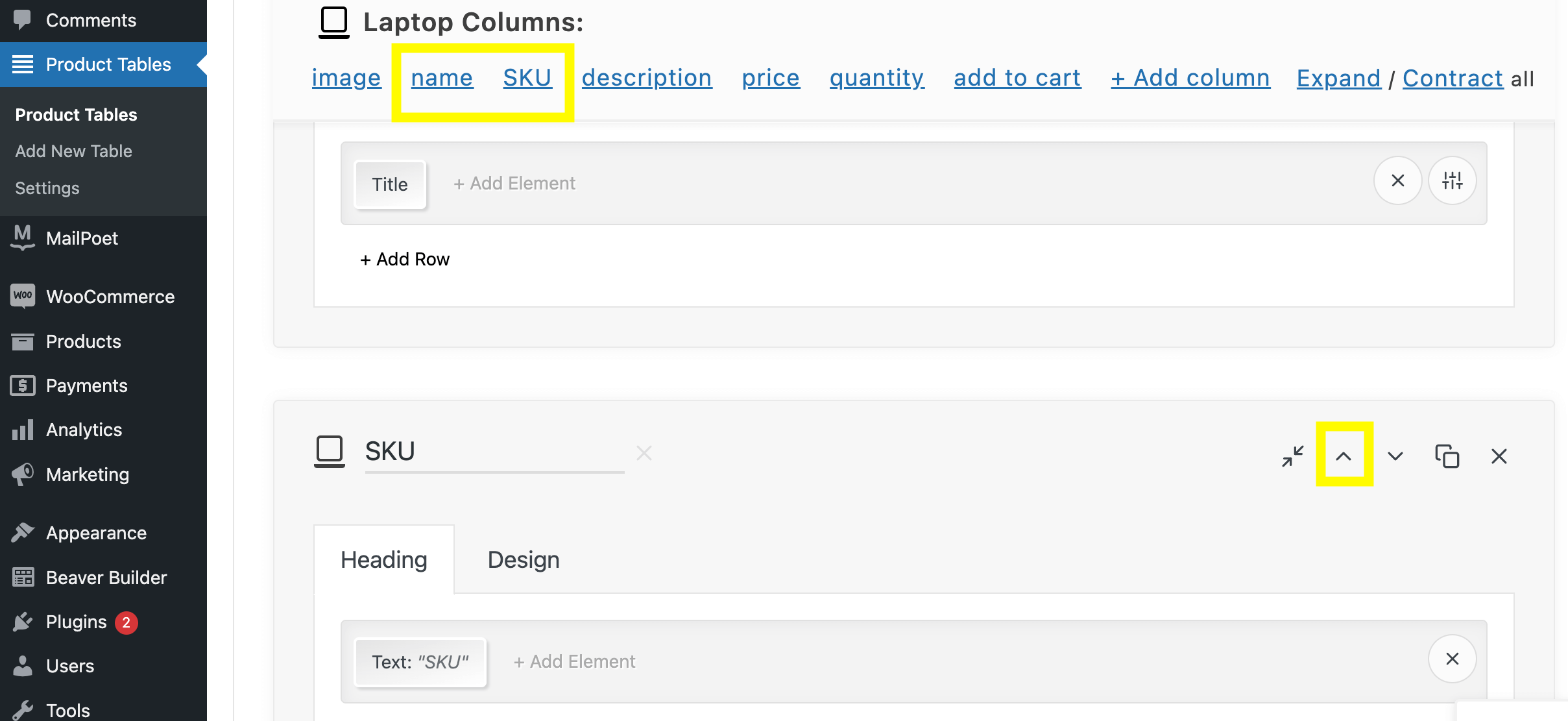Jump to the quantity column
This screenshot has height=721, width=1568.
[x=877, y=78]
